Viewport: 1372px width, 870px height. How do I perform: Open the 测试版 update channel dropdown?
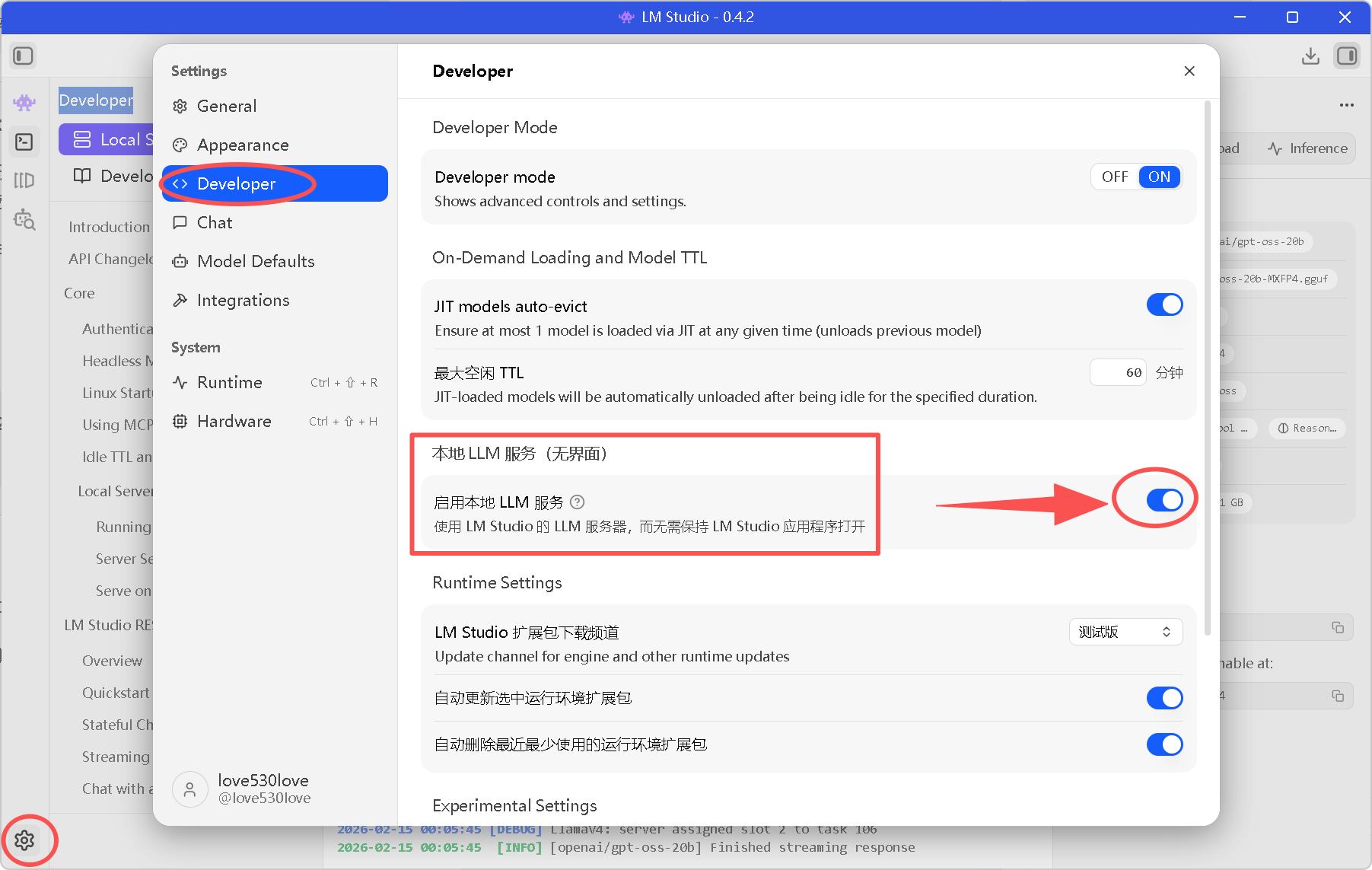click(1125, 632)
